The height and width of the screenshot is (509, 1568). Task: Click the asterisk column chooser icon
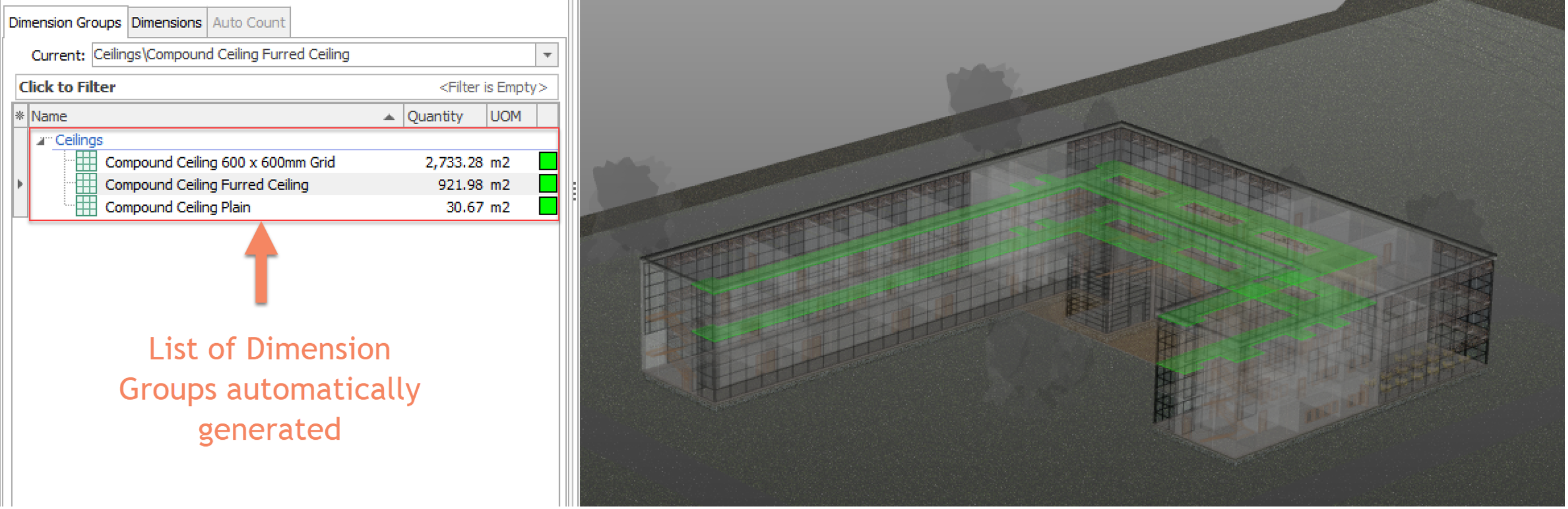click(x=20, y=116)
